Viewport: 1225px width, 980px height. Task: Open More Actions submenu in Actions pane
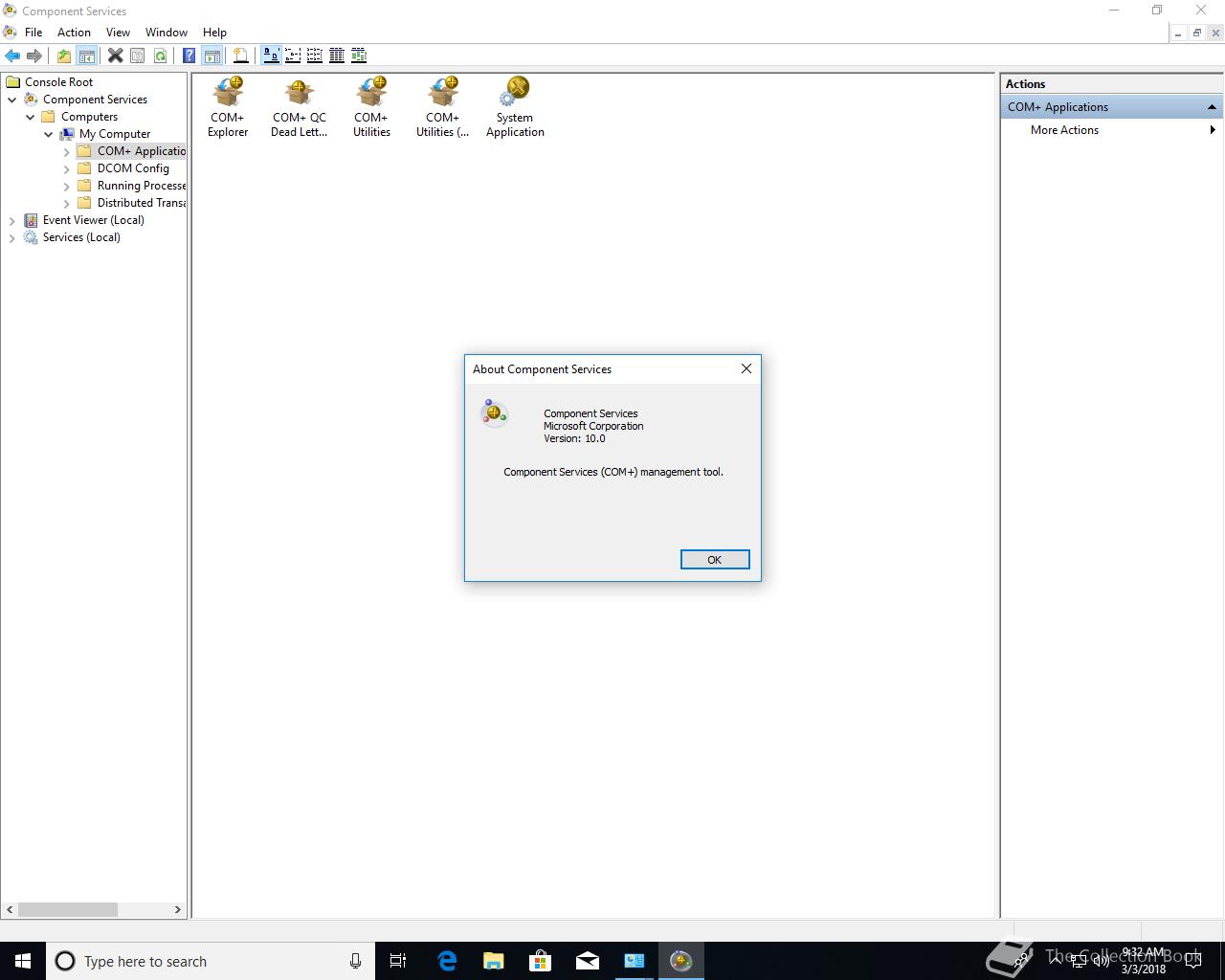(x=1110, y=130)
